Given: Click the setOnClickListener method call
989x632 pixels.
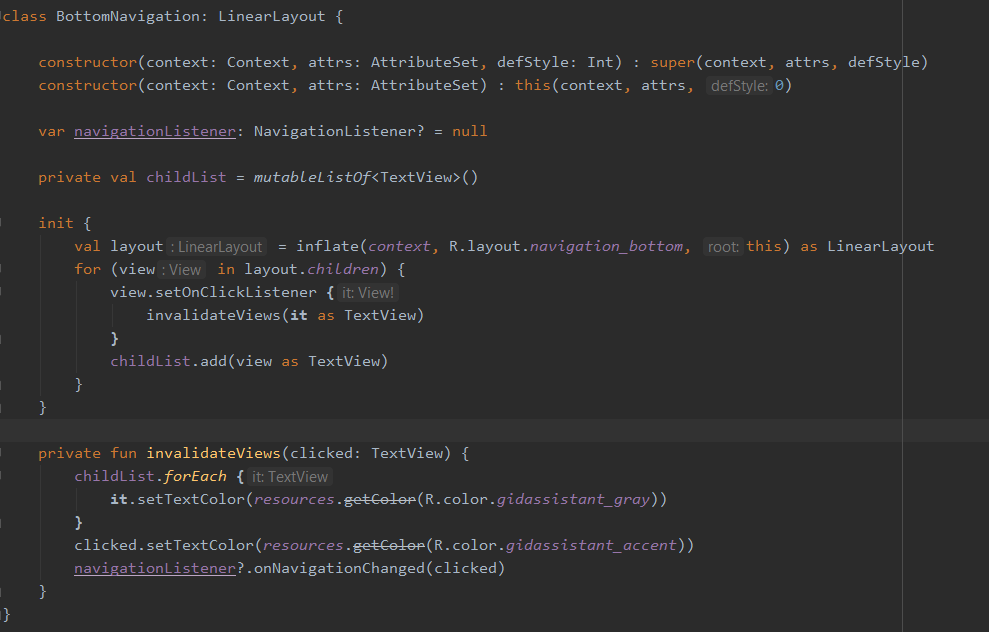Looking at the screenshot, I should (x=236, y=292).
